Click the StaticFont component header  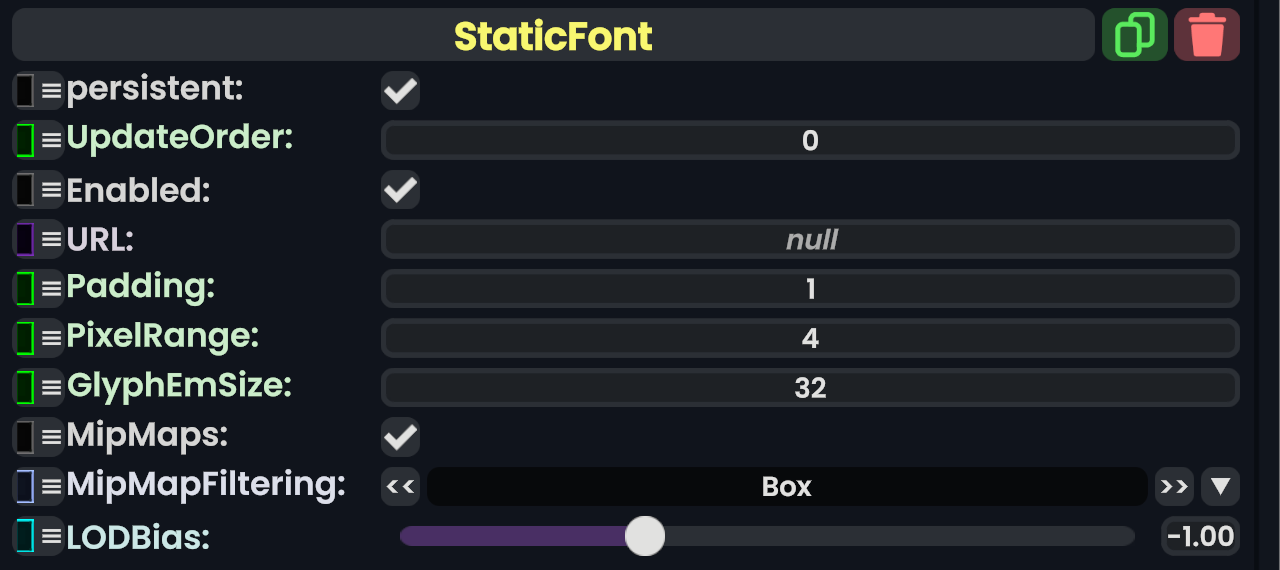[553, 36]
